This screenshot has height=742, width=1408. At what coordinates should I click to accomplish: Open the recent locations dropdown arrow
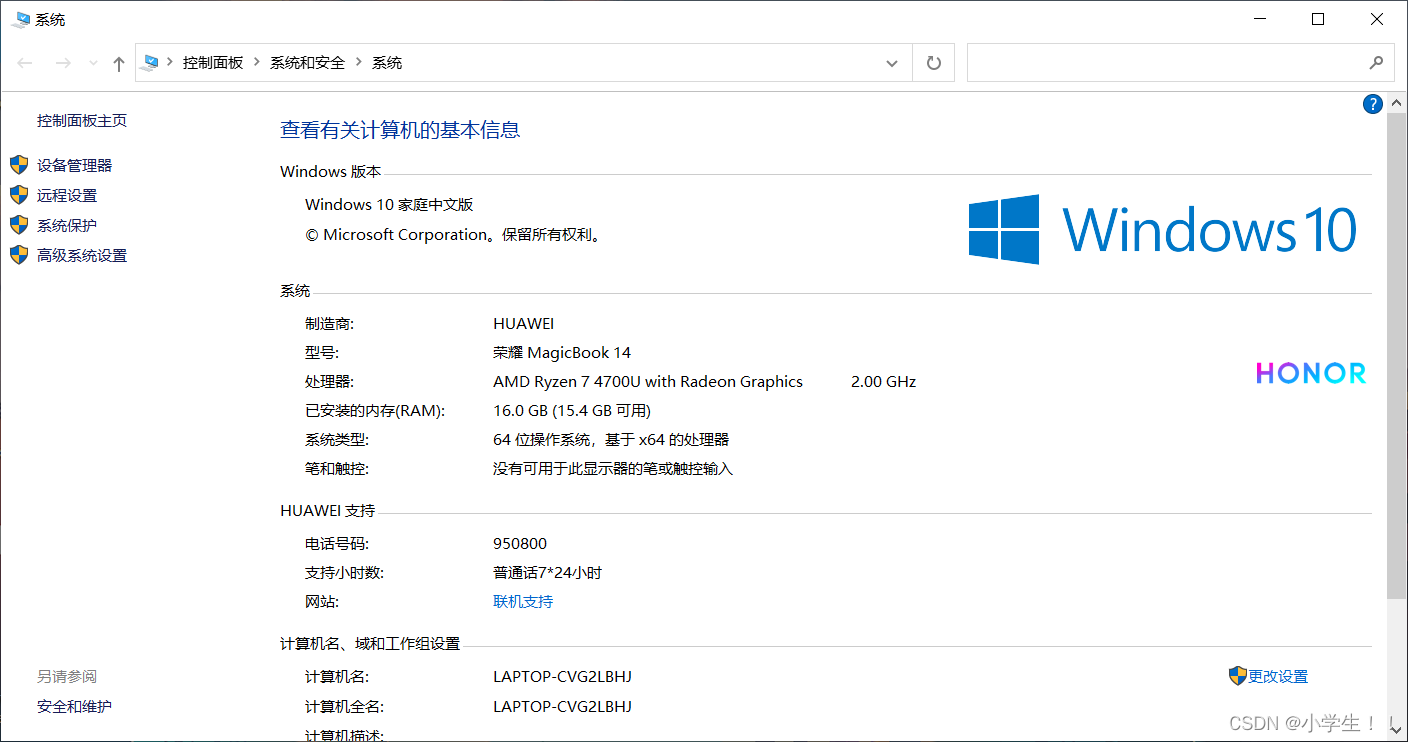click(93, 63)
